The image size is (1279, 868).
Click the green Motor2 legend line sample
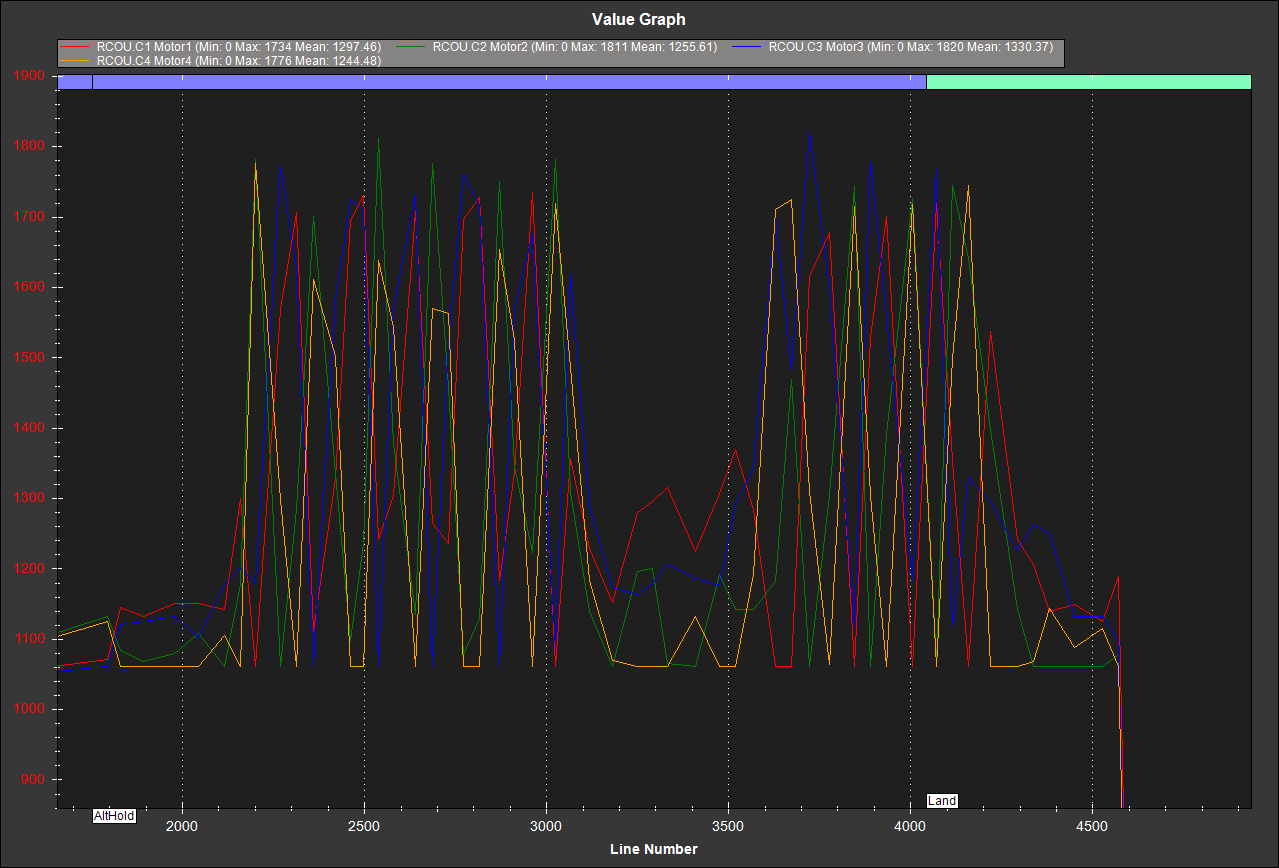coord(411,47)
